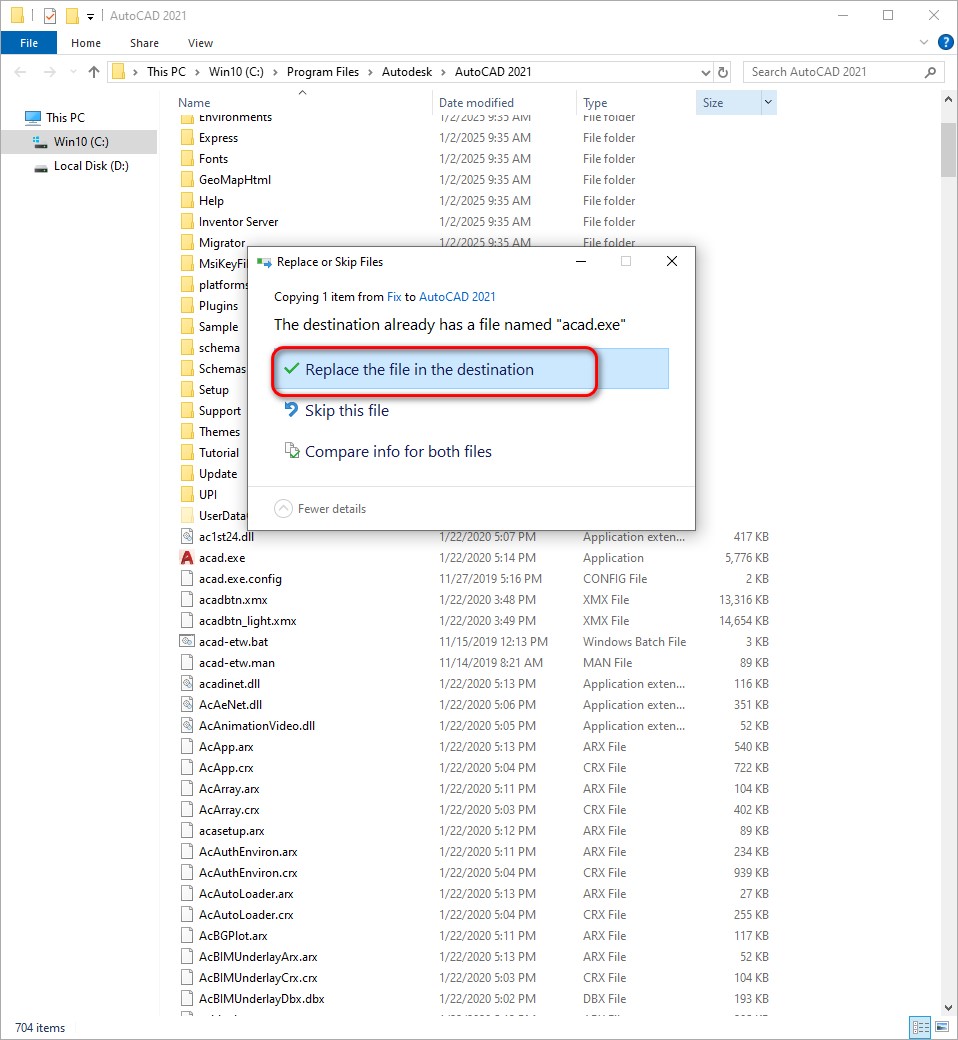Click the ac1st24.dll file icon
The image size is (958, 1040).
[x=187, y=537]
